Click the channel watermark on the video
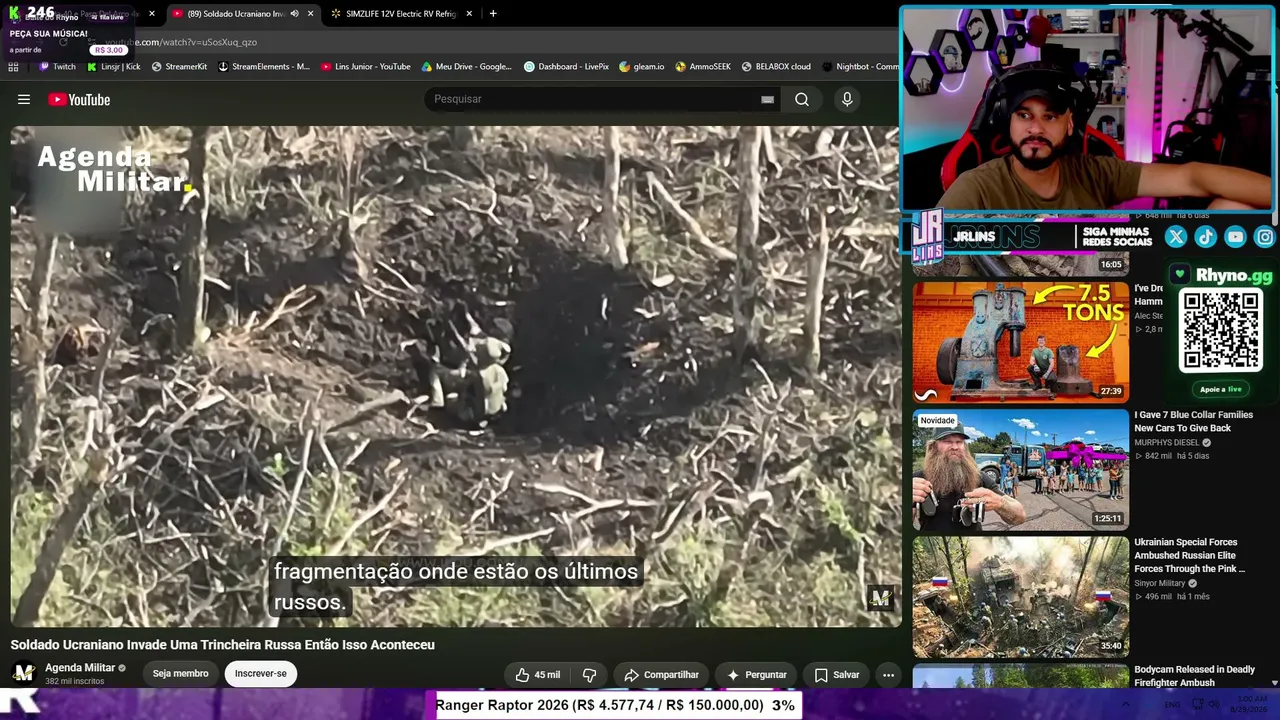Screen dimensions: 1280x720 pos(880,598)
